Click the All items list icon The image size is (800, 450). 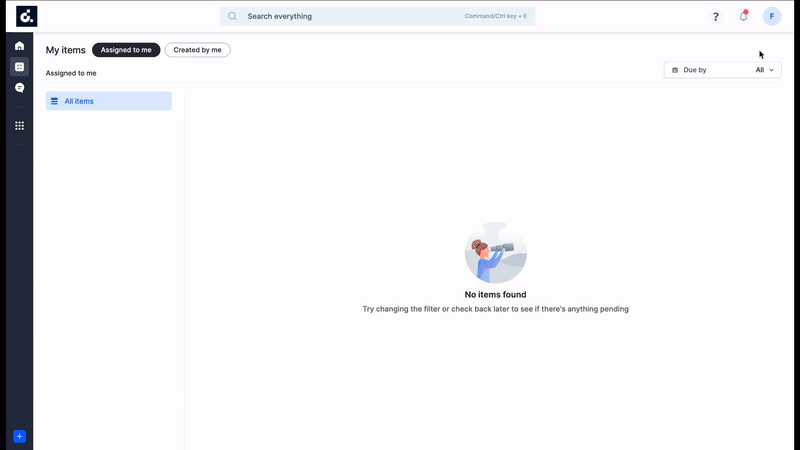[54, 101]
